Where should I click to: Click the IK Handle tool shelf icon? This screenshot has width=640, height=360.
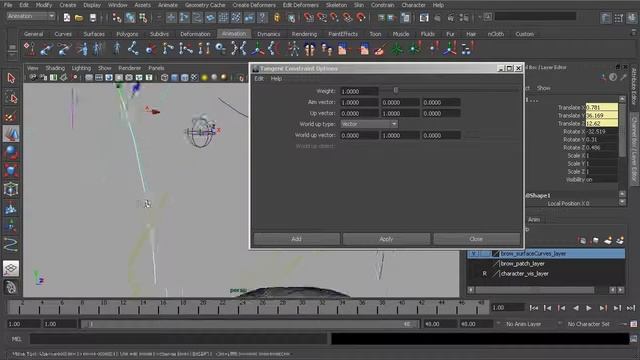pos(168,49)
